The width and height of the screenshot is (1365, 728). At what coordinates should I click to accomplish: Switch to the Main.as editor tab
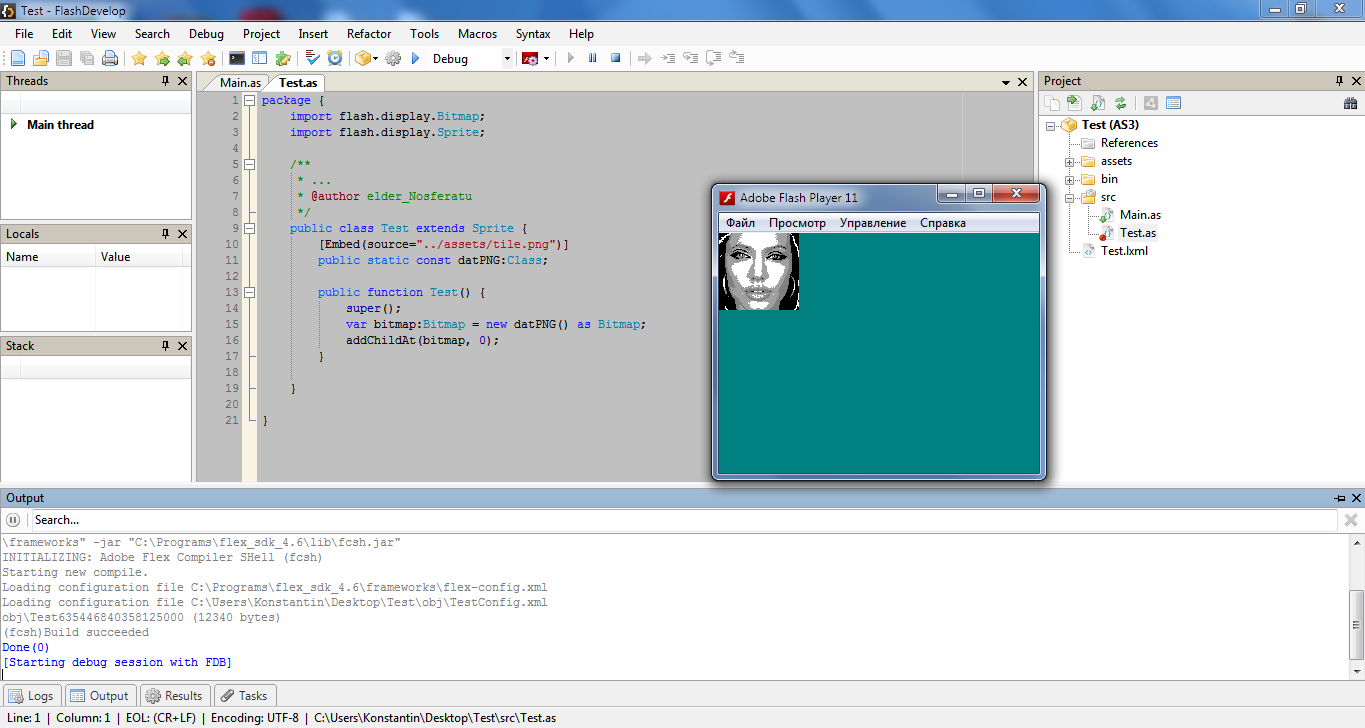coord(240,83)
